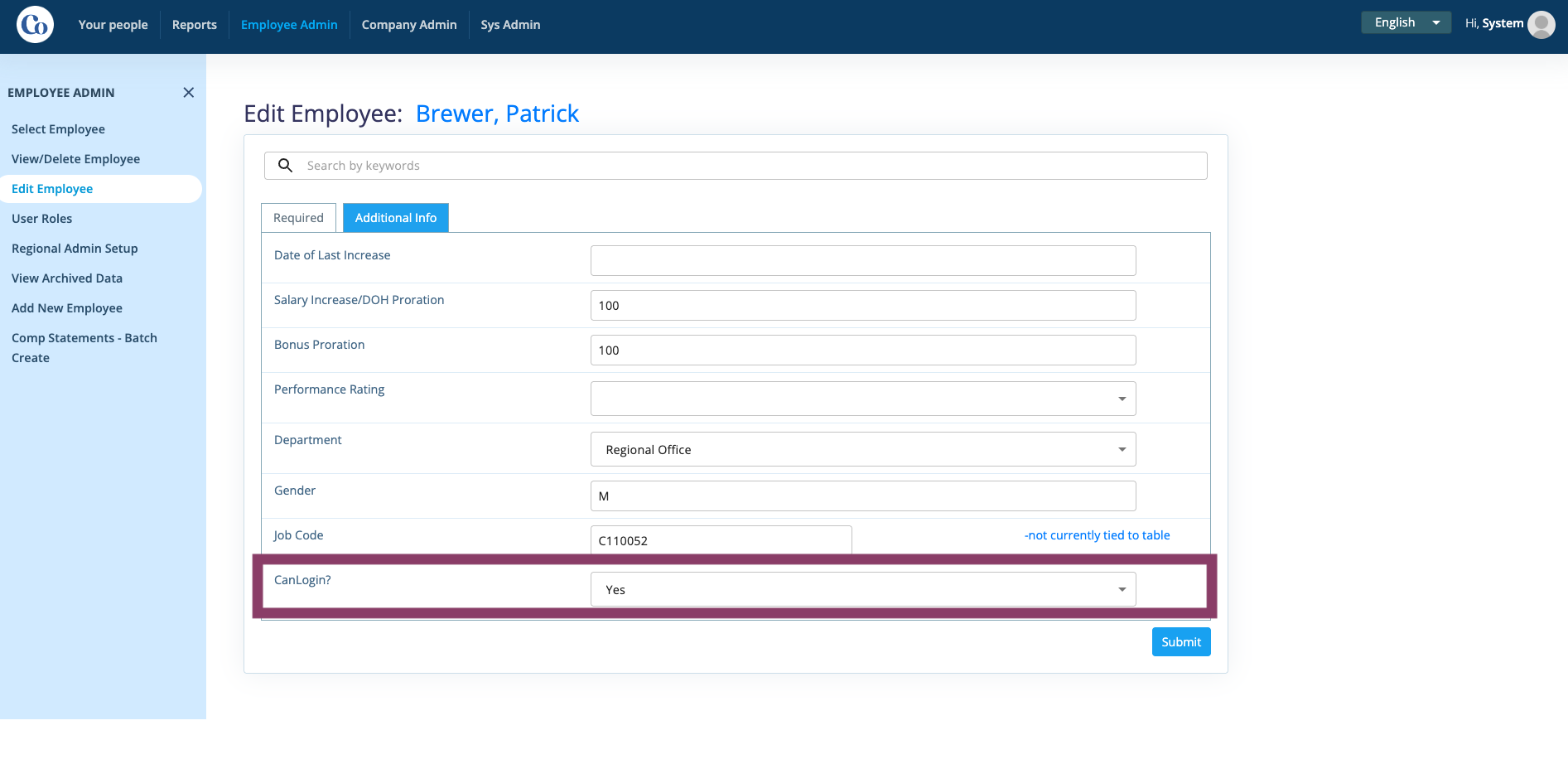This screenshot has width=1568, height=764.
Task: Open Brewer, Patrick employee link
Action: click(x=497, y=114)
